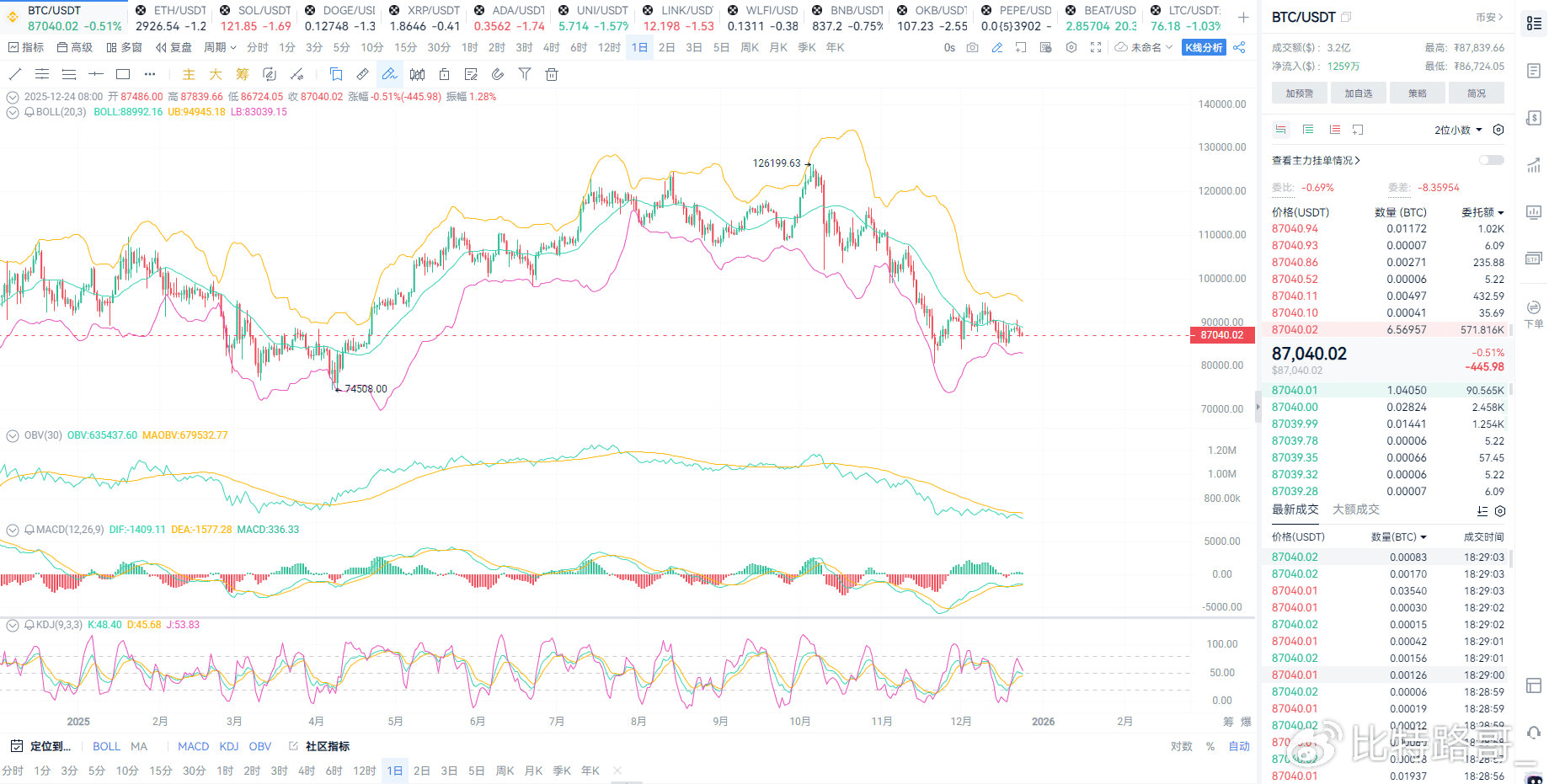Choose the ruler measurement tool
The width and height of the screenshot is (1549, 784).
coord(363,74)
